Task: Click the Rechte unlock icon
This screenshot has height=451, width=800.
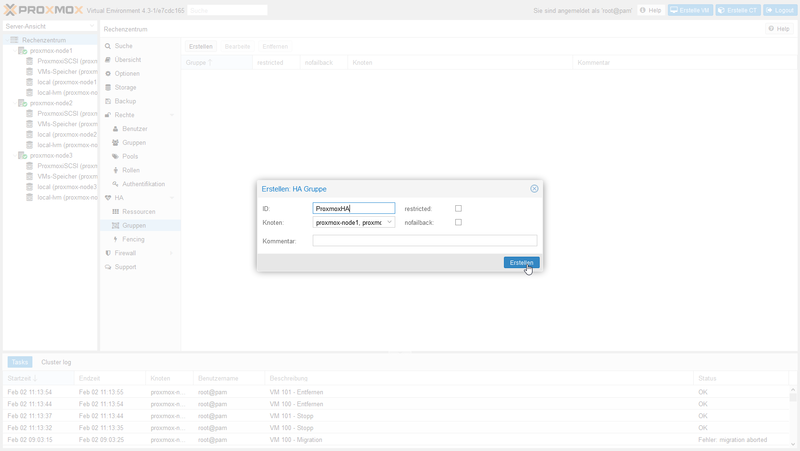Action: [x=108, y=115]
